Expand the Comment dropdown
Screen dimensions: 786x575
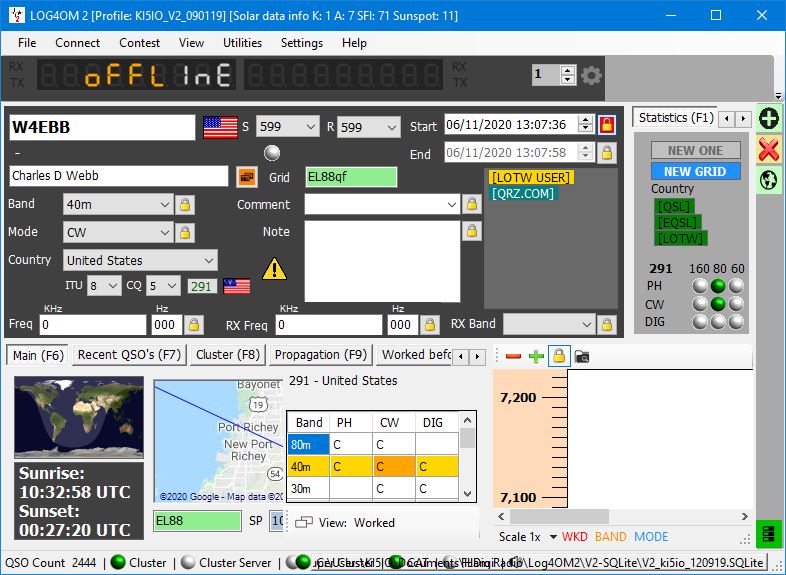(452, 205)
